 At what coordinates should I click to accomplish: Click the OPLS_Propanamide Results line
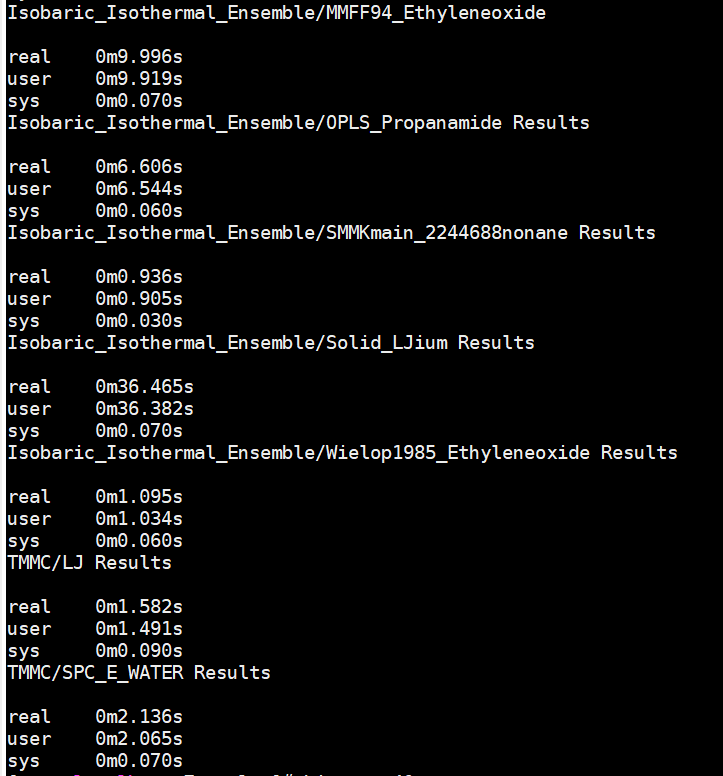click(x=298, y=123)
